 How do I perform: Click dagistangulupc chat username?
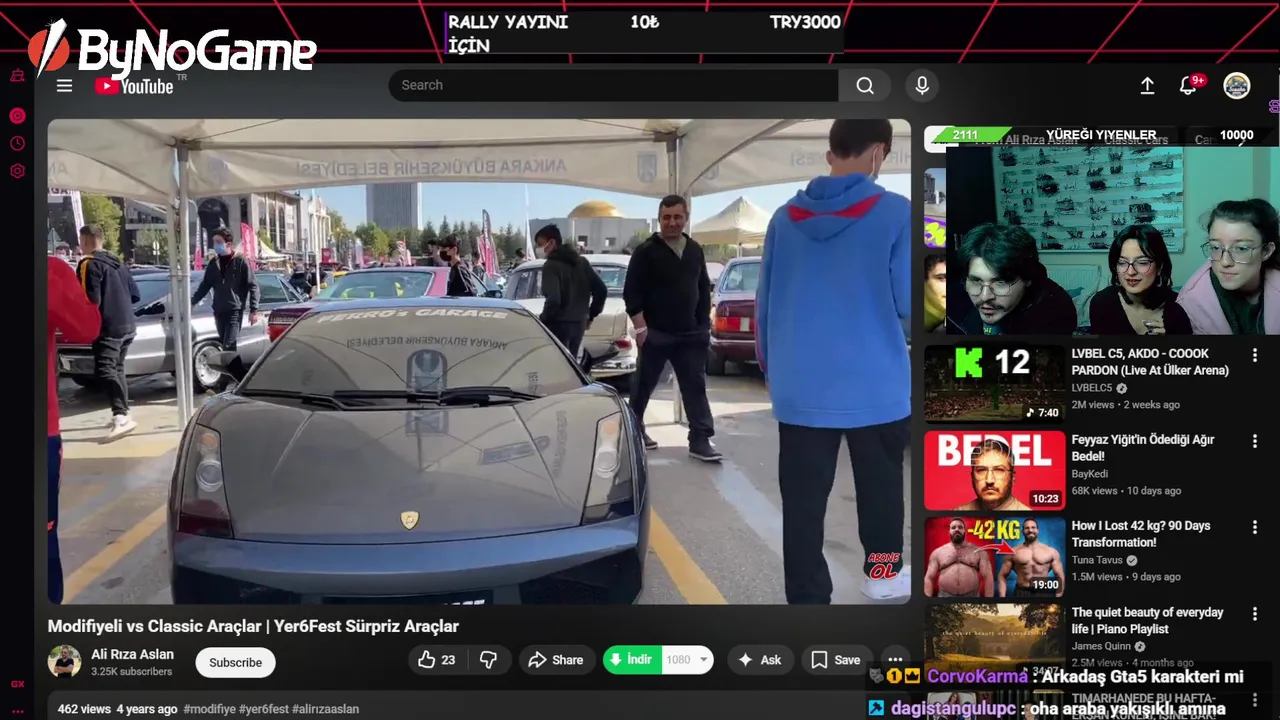(953, 708)
